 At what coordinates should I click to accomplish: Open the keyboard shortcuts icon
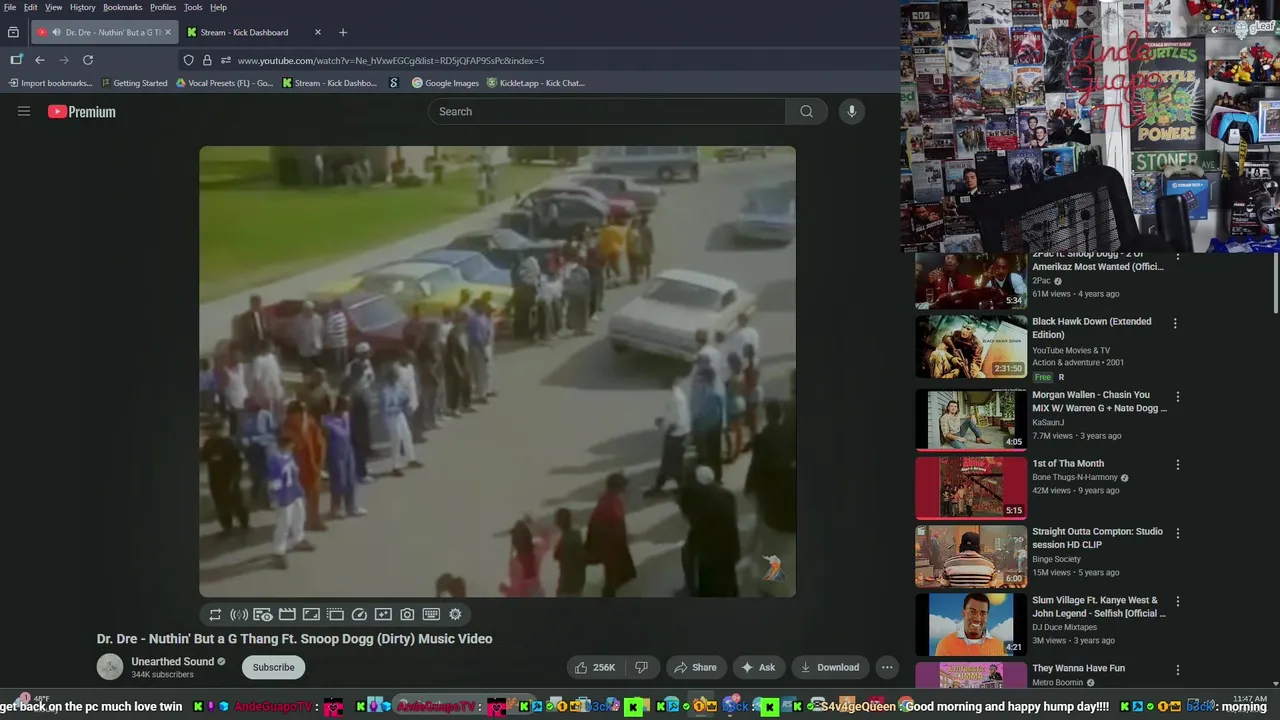point(431,614)
